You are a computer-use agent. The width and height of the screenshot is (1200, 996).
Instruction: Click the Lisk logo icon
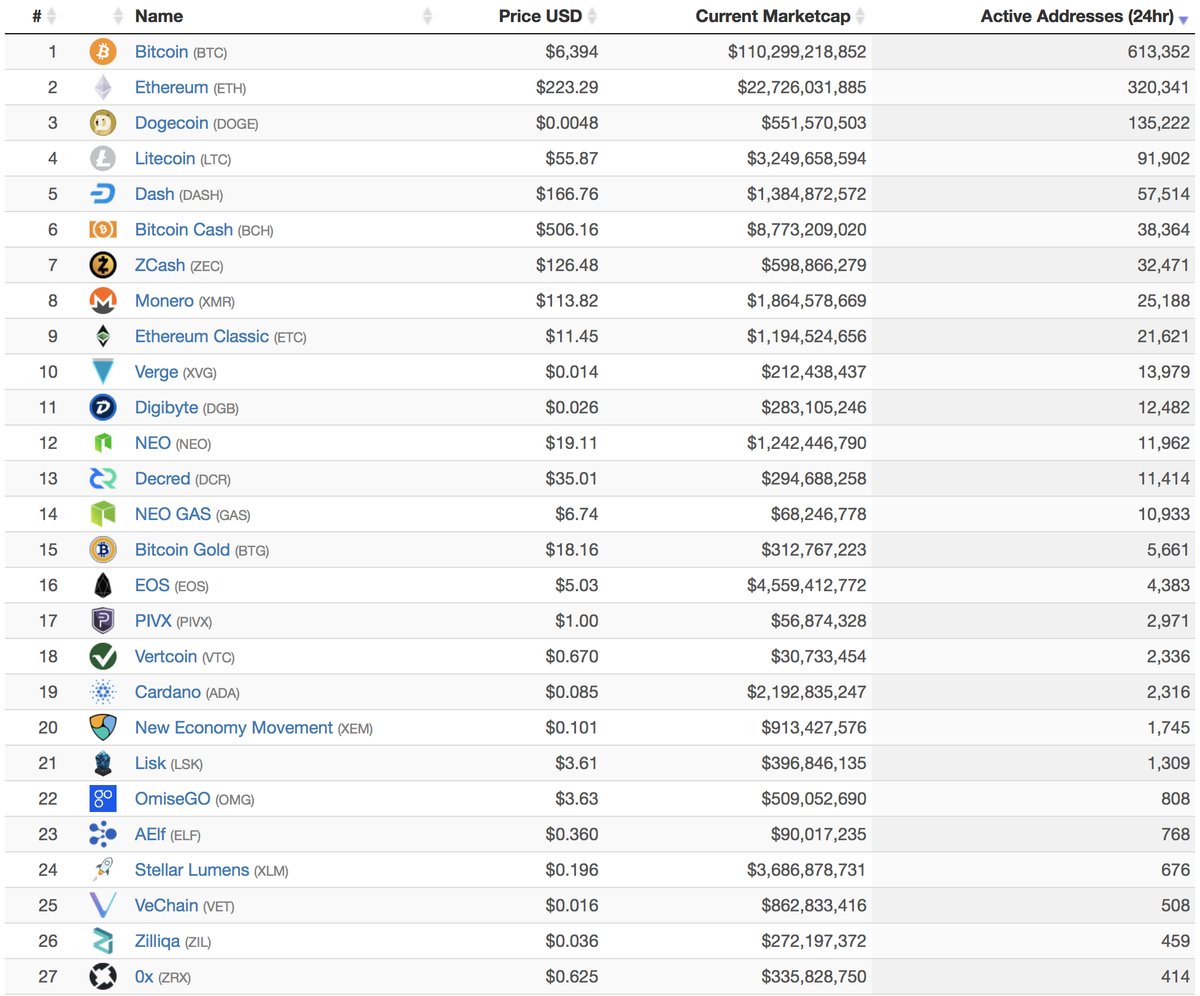pyautogui.click(x=103, y=764)
